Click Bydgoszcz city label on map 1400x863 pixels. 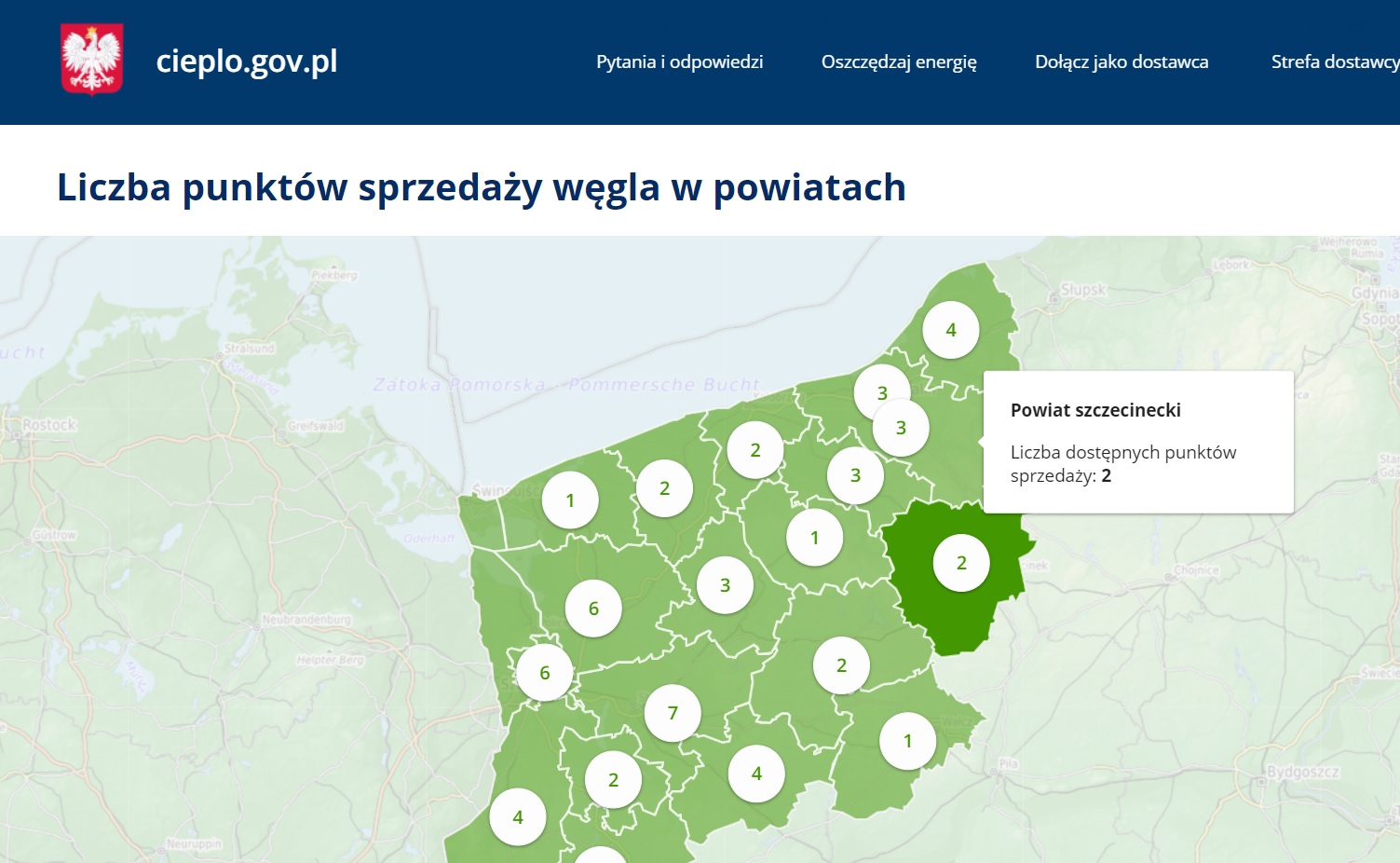pos(1302,772)
